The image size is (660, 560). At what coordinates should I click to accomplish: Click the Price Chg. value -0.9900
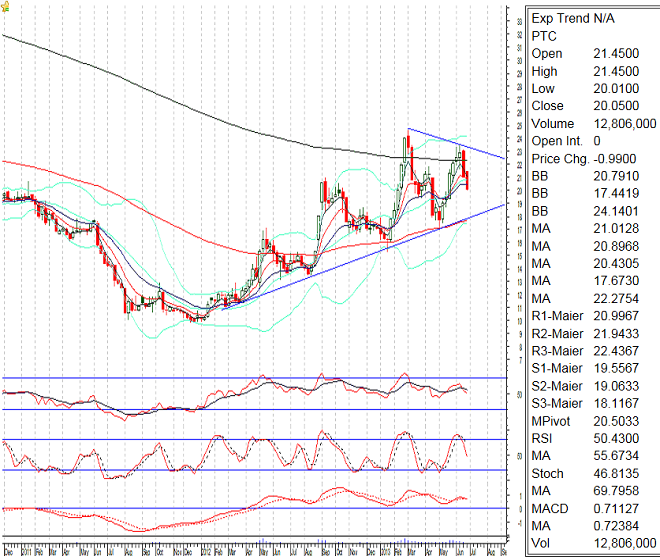pos(617,158)
